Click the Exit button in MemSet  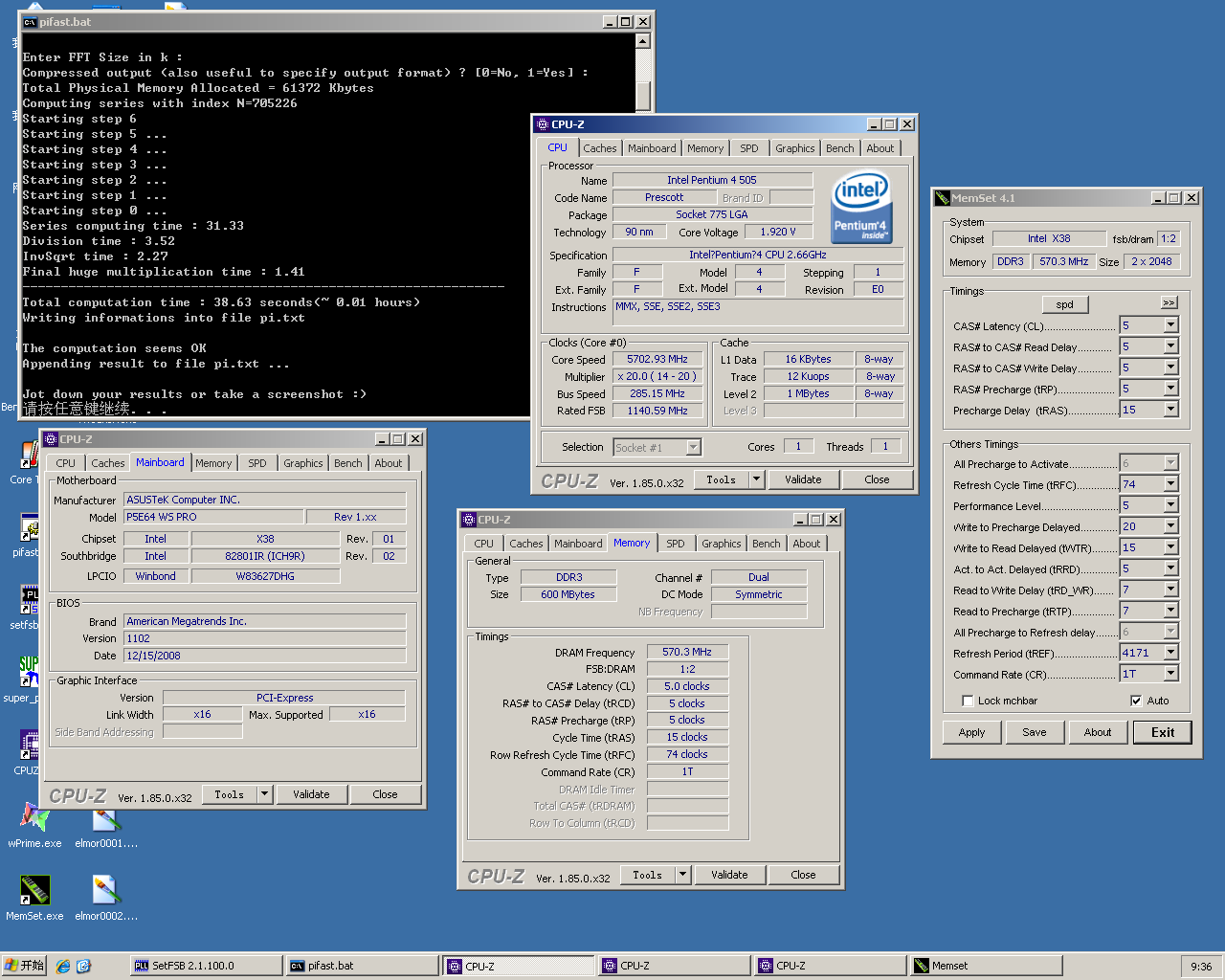point(1163,732)
